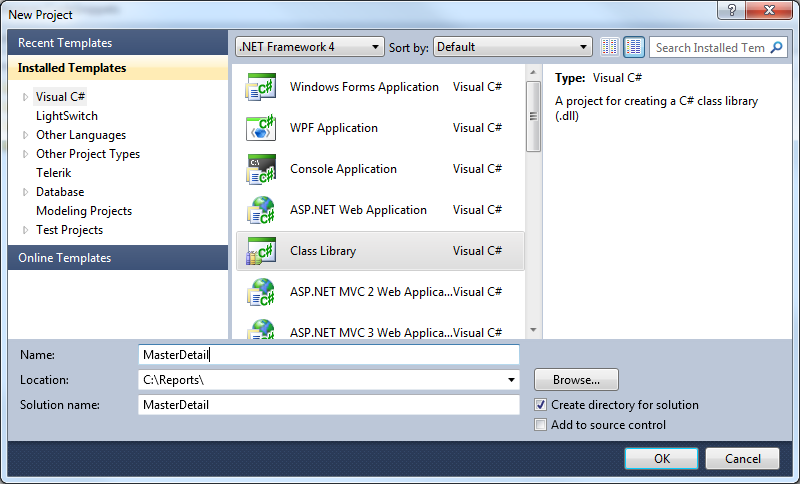The height and width of the screenshot is (484, 800).
Task: Click the ASP.NET Web Application template icon
Action: click(261, 210)
